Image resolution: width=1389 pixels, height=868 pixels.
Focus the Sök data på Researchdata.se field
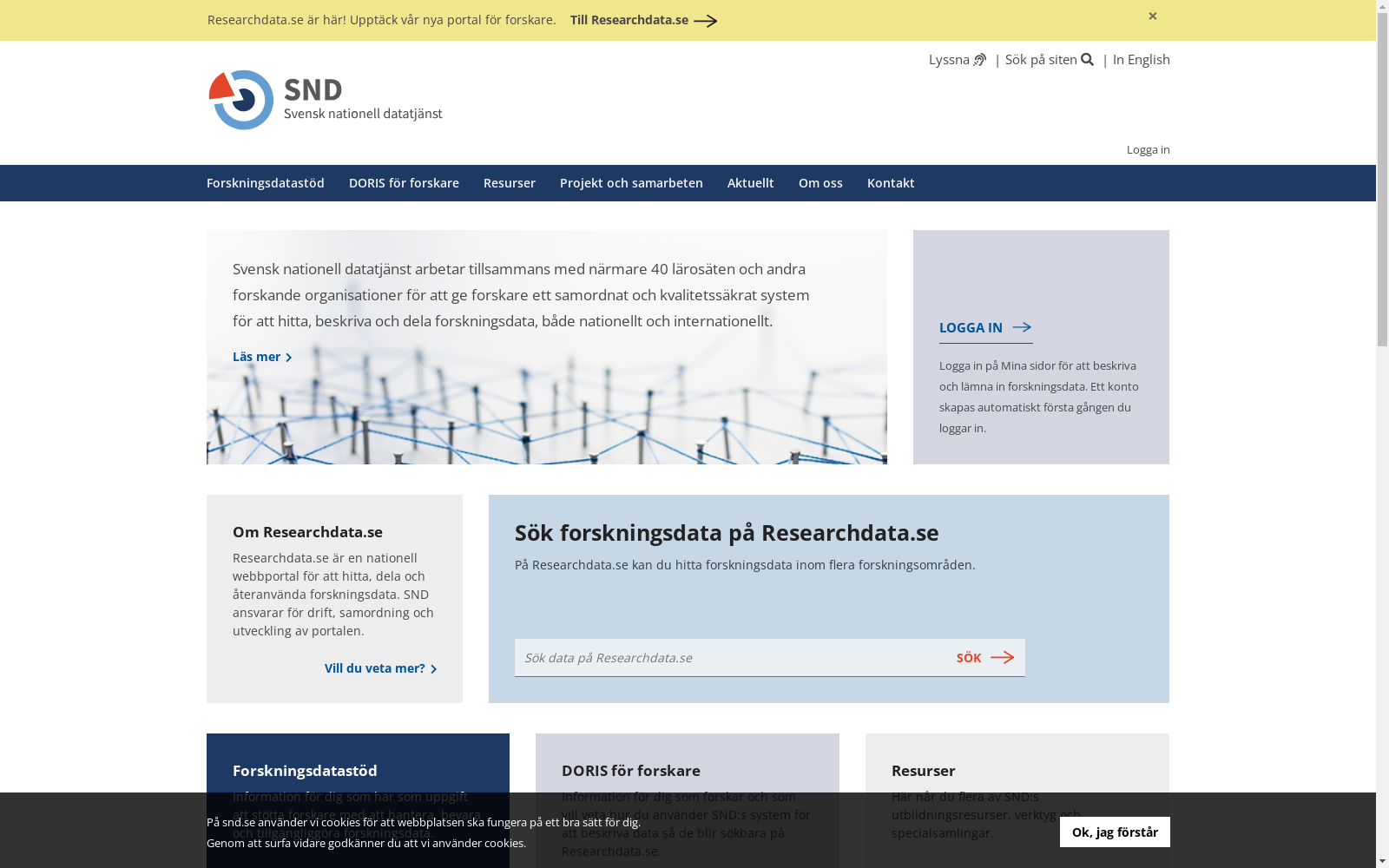pyautogui.click(x=729, y=658)
